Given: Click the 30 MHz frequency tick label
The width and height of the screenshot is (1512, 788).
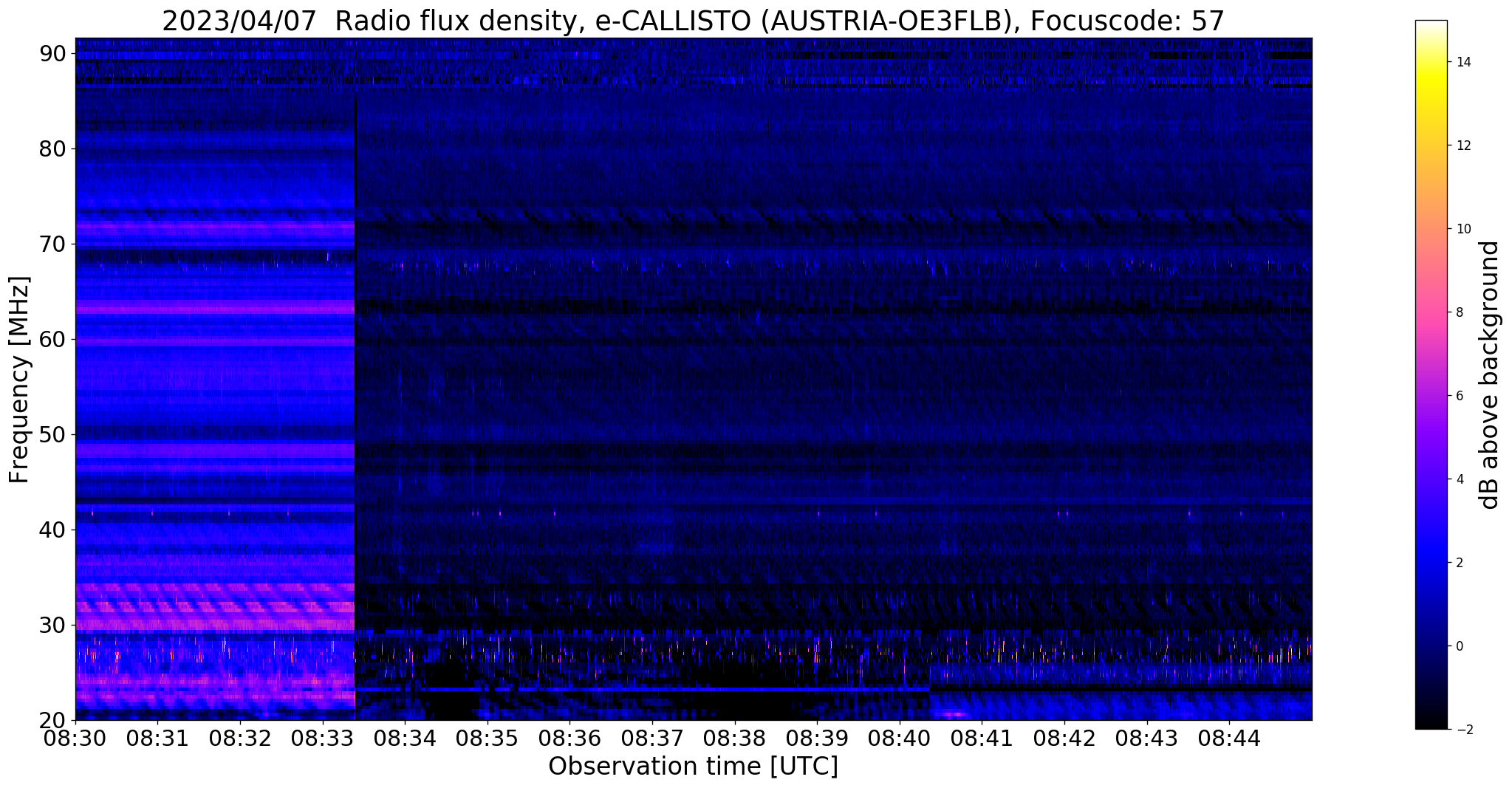Looking at the screenshot, I should pyautogui.click(x=52, y=626).
